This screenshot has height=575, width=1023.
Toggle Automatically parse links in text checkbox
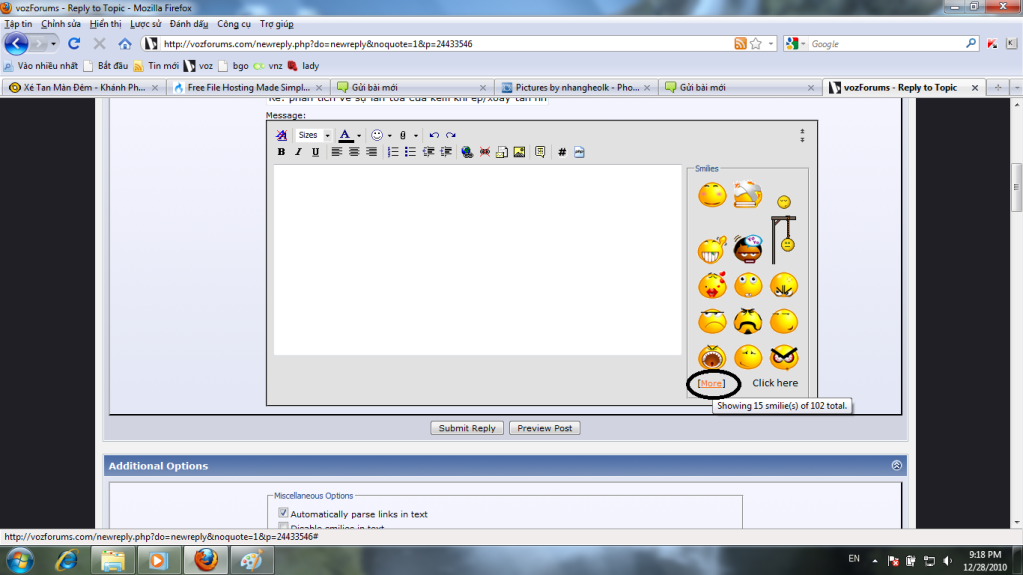click(283, 513)
